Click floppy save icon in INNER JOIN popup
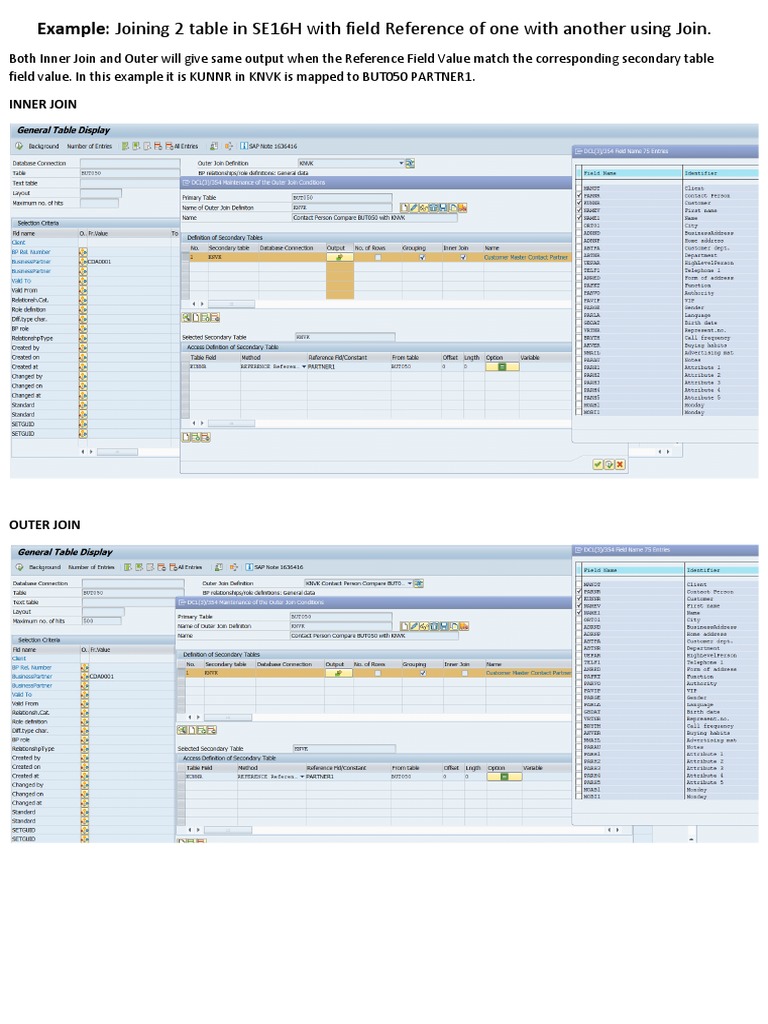The height and width of the screenshot is (1024, 768). [x=443, y=208]
